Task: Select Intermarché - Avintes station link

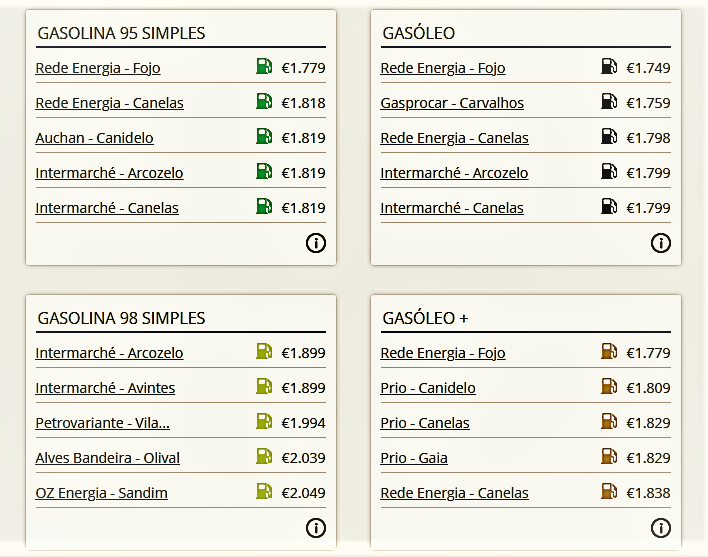Action: click(x=105, y=388)
